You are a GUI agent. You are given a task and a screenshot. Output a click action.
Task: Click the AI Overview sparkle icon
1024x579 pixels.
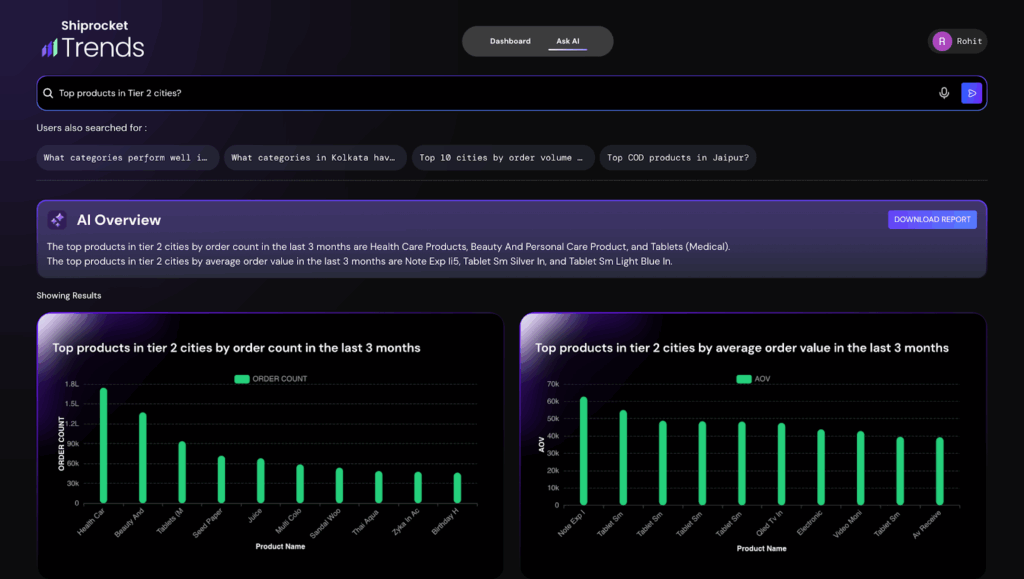57,220
